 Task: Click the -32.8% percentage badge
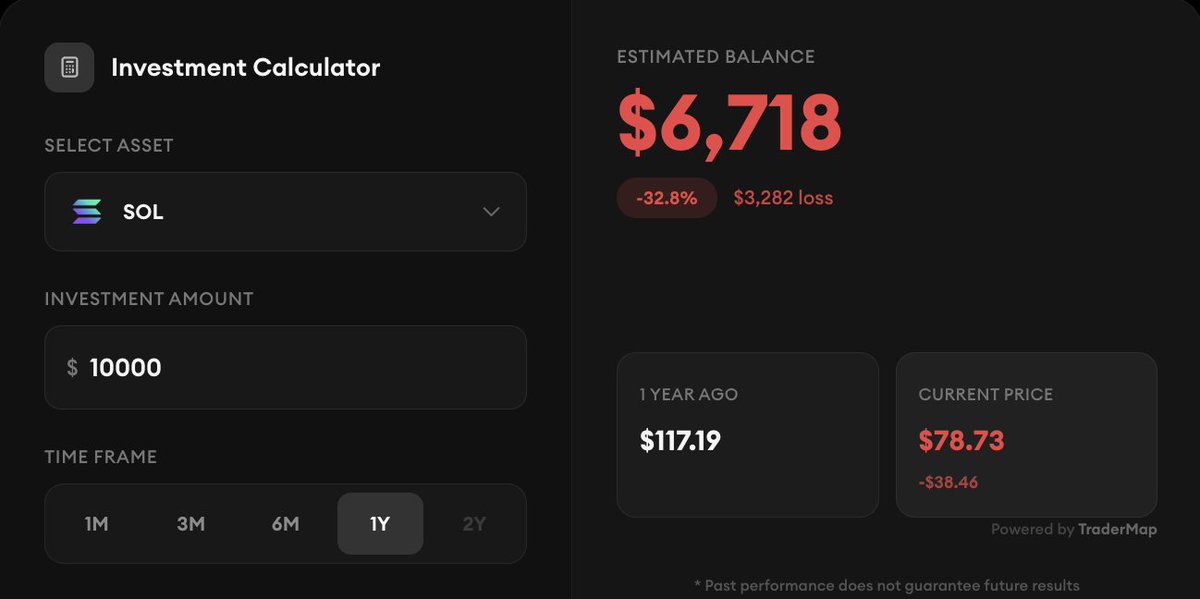click(x=667, y=198)
